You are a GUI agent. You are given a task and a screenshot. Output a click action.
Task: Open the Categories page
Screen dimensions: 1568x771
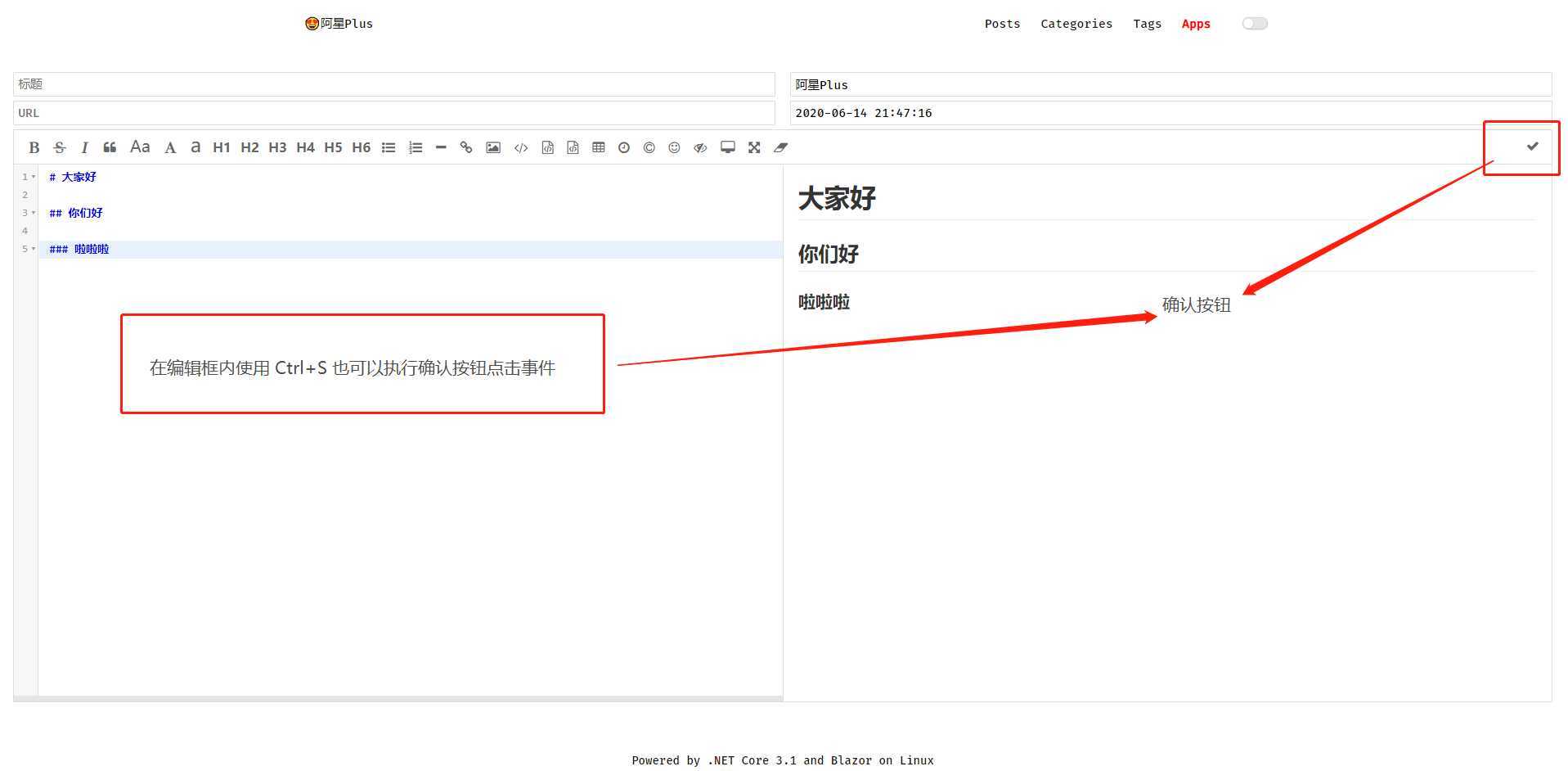click(x=1076, y=24)
